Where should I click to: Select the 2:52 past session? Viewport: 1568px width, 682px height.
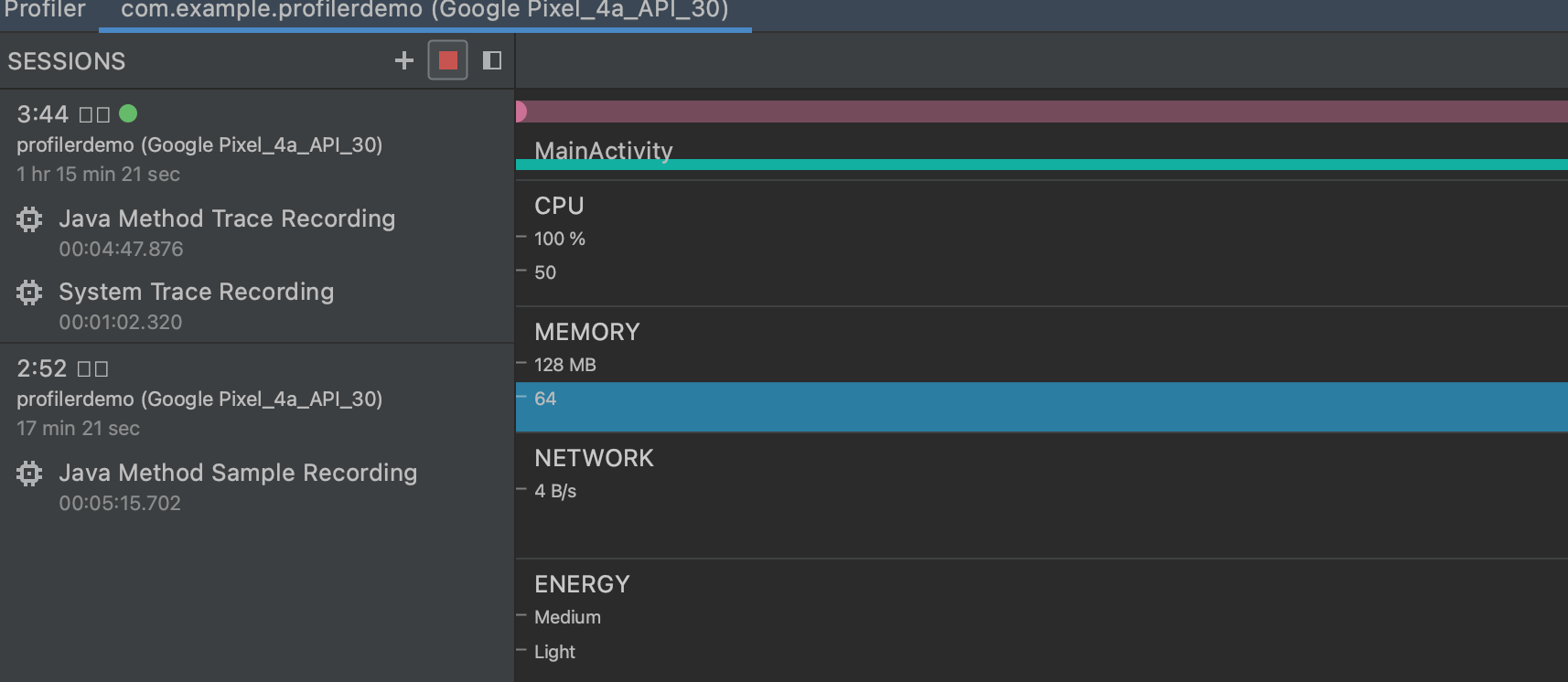[x=257, y=398]
